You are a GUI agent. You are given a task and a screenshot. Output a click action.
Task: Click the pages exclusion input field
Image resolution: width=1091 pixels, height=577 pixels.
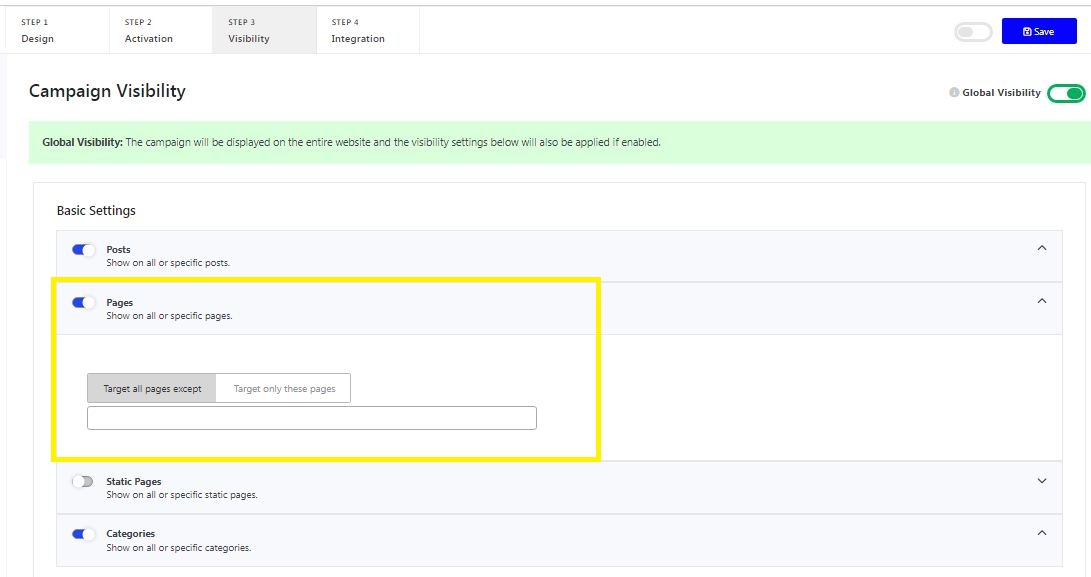[312, 417]
